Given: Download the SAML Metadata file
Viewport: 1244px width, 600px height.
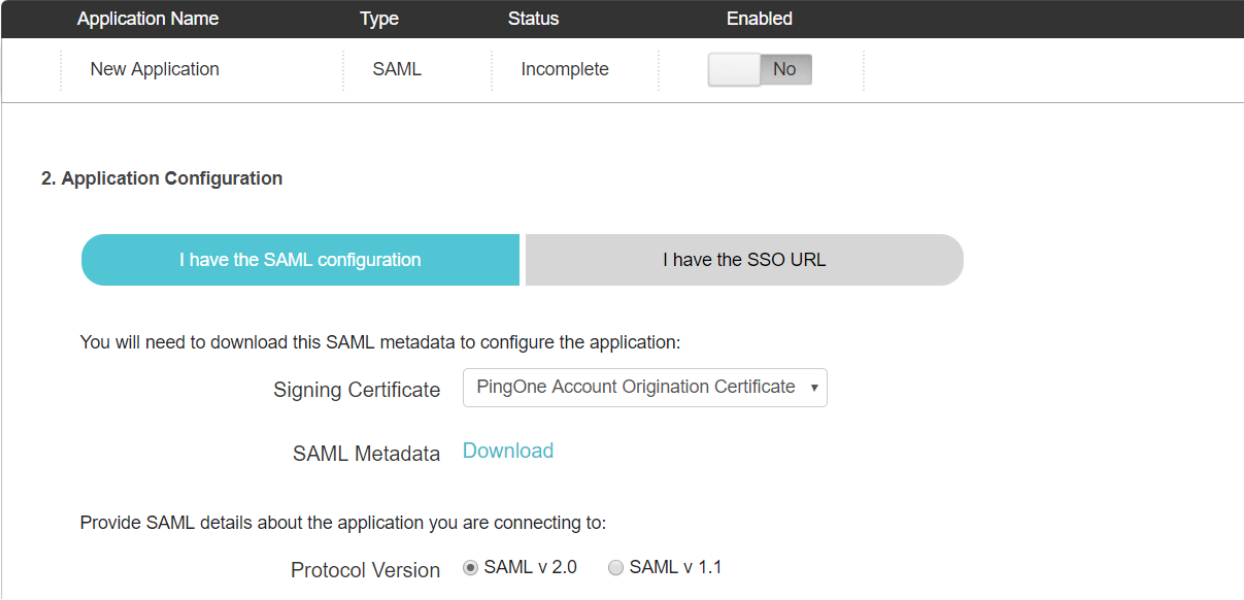Looking at the screenshot, I should point(508,451).
